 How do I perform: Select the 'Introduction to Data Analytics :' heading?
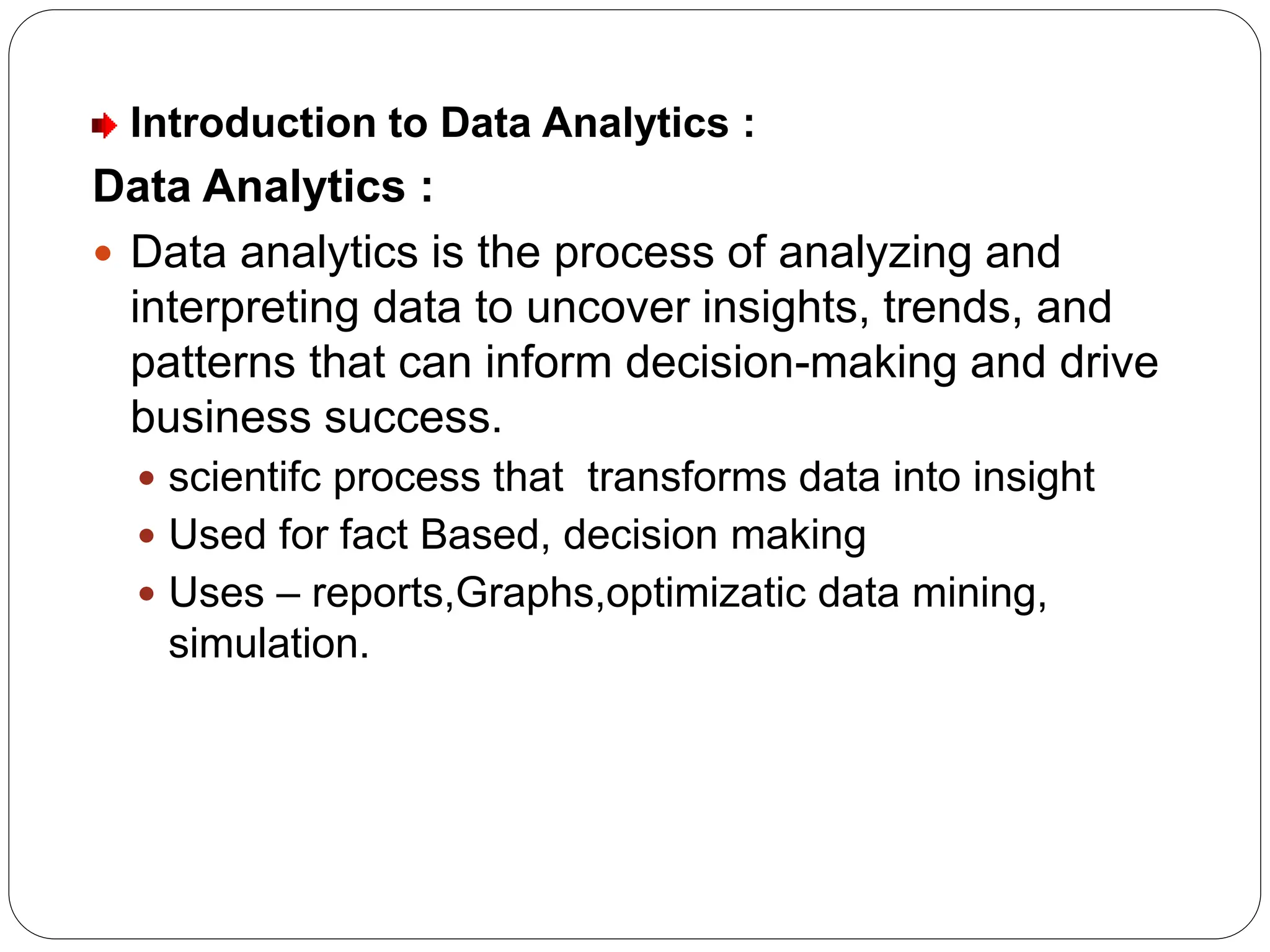443,123
